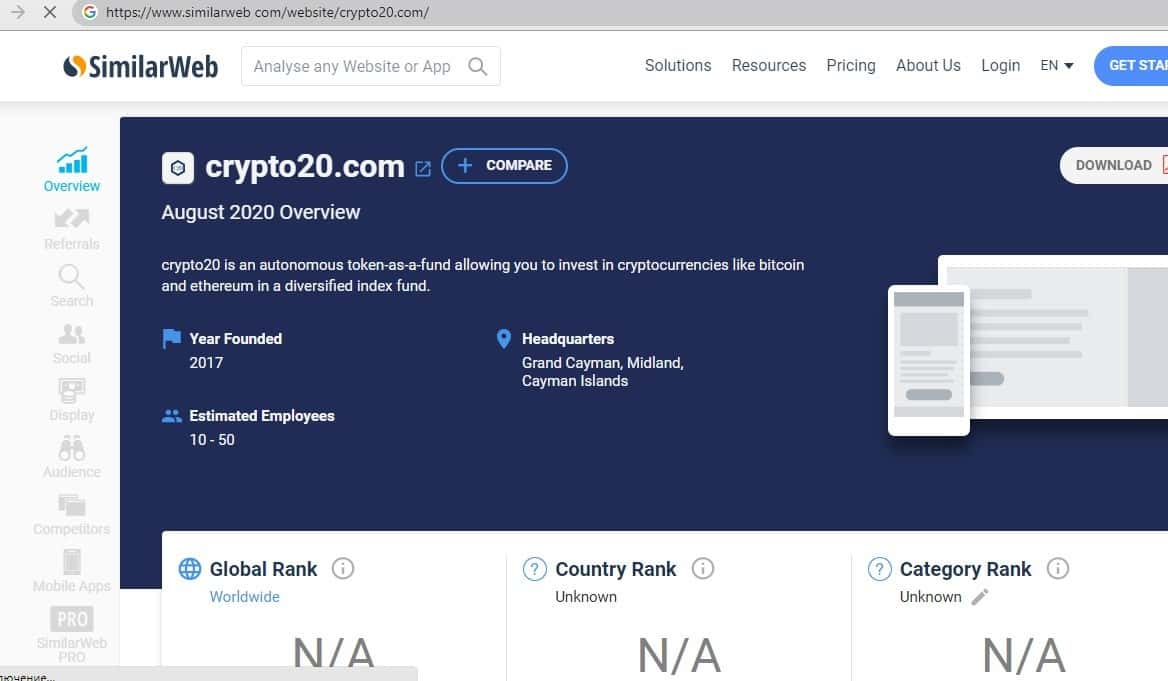Image resolution: width=1168 pixels, height=681 pixels.
Task: Open the Overview sidebar icon
Action: (72, 161)
